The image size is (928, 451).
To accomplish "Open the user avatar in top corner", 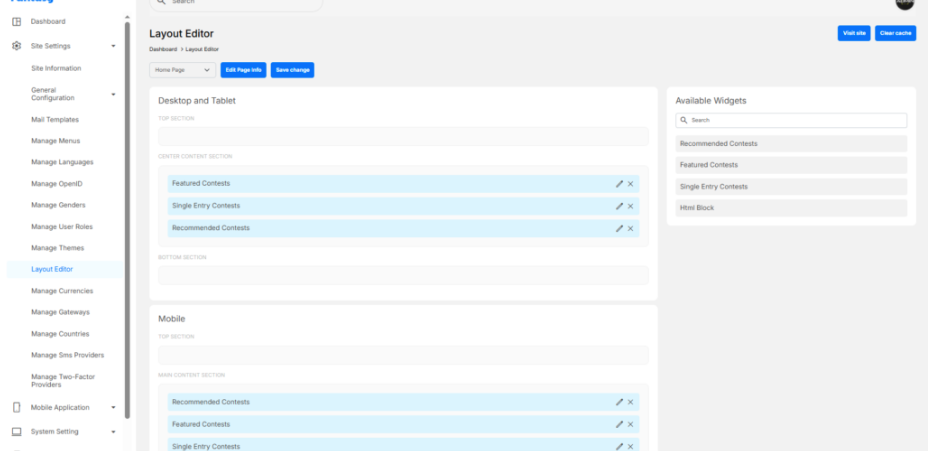I will [904, 4].
